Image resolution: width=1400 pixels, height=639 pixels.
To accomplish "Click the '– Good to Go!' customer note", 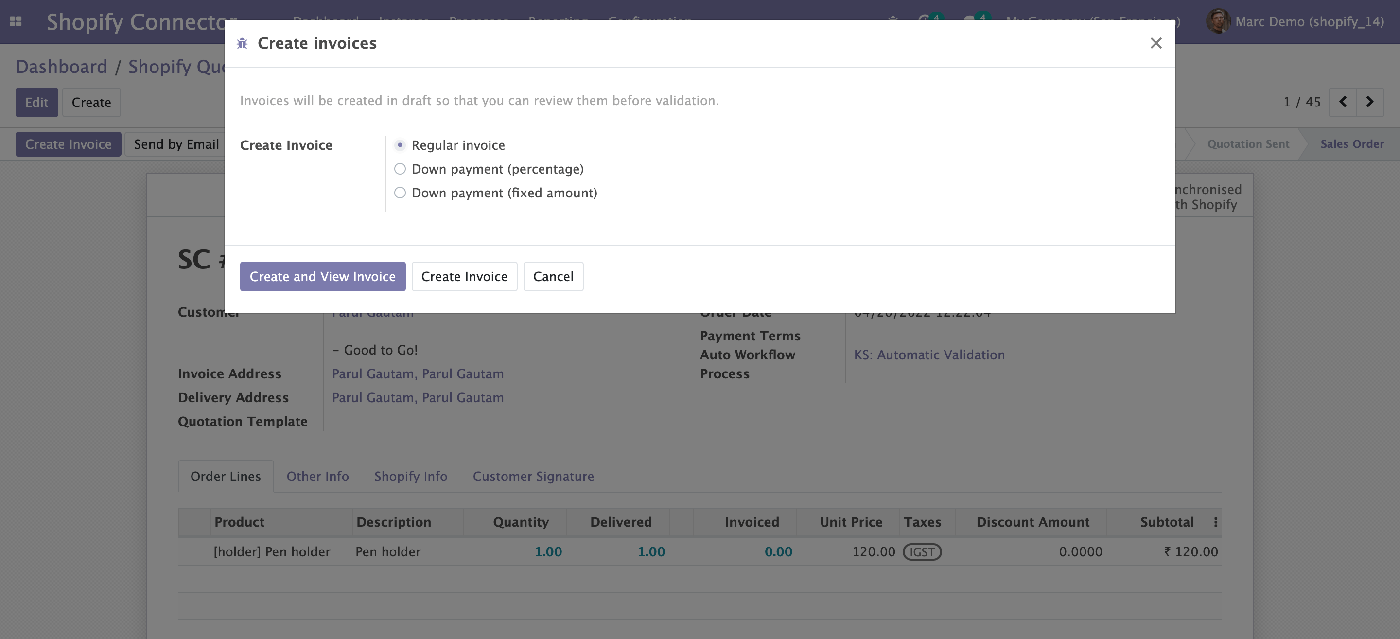I will pyautogui.click(x=375, y=351).
